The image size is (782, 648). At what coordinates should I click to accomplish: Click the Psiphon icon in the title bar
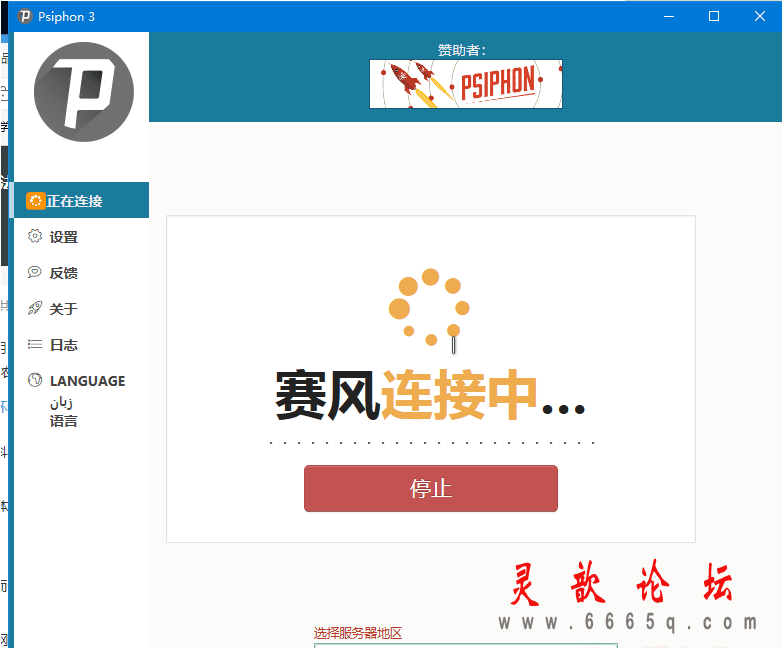24,16
